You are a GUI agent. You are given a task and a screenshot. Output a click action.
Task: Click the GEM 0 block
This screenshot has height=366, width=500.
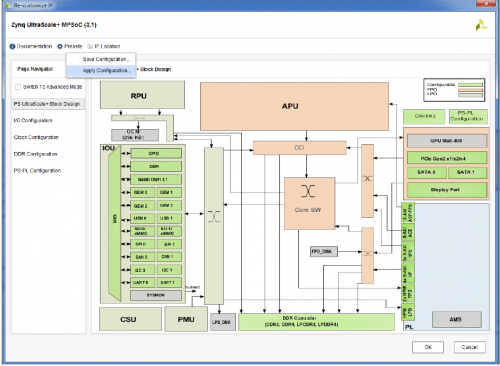[143, 192]
